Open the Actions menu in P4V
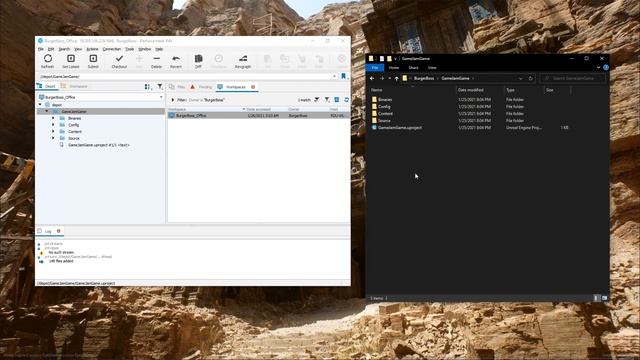The image size is (640, 360). click(x=92, y=49)
